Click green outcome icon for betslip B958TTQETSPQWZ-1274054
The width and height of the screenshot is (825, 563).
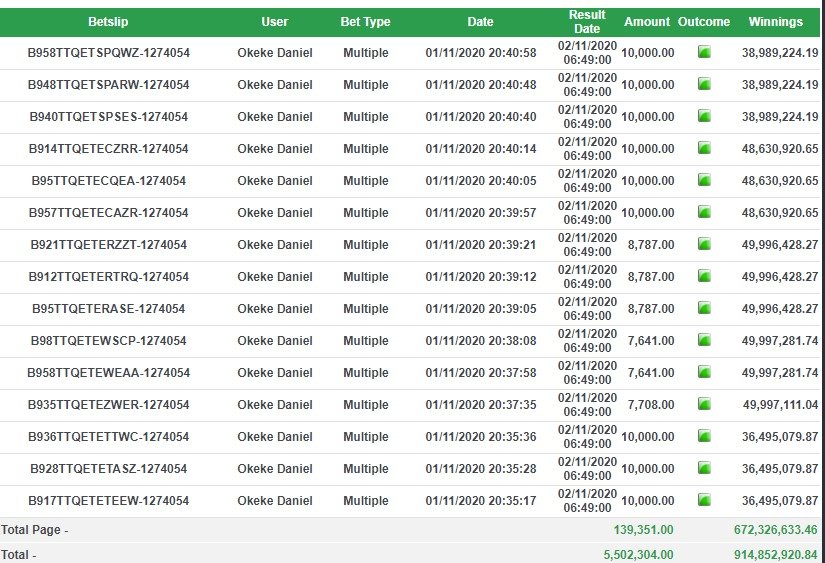704,52
